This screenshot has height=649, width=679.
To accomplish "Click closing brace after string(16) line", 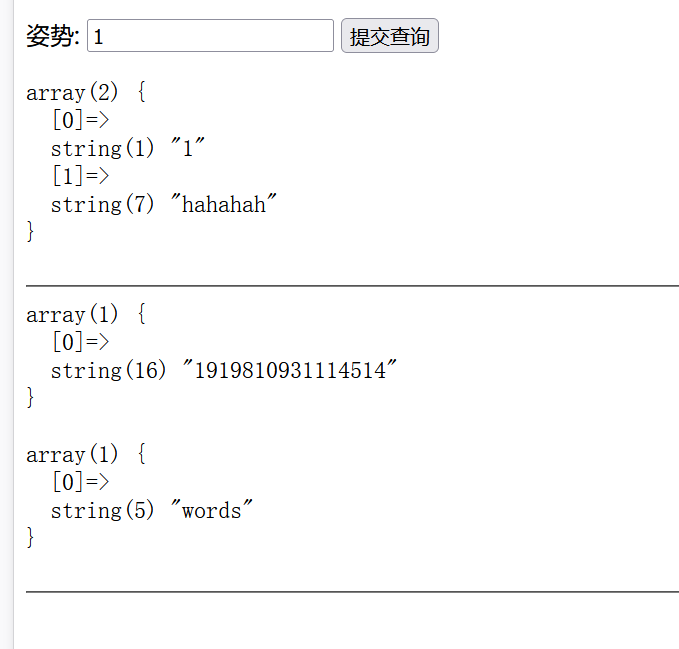I will click(x=30, y=397).
